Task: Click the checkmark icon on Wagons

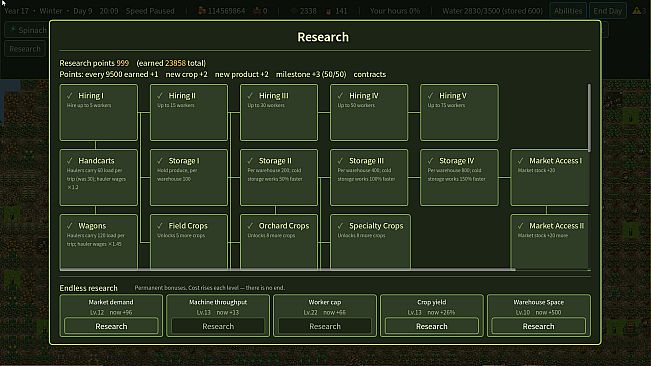Action: (x=69, y=226)
